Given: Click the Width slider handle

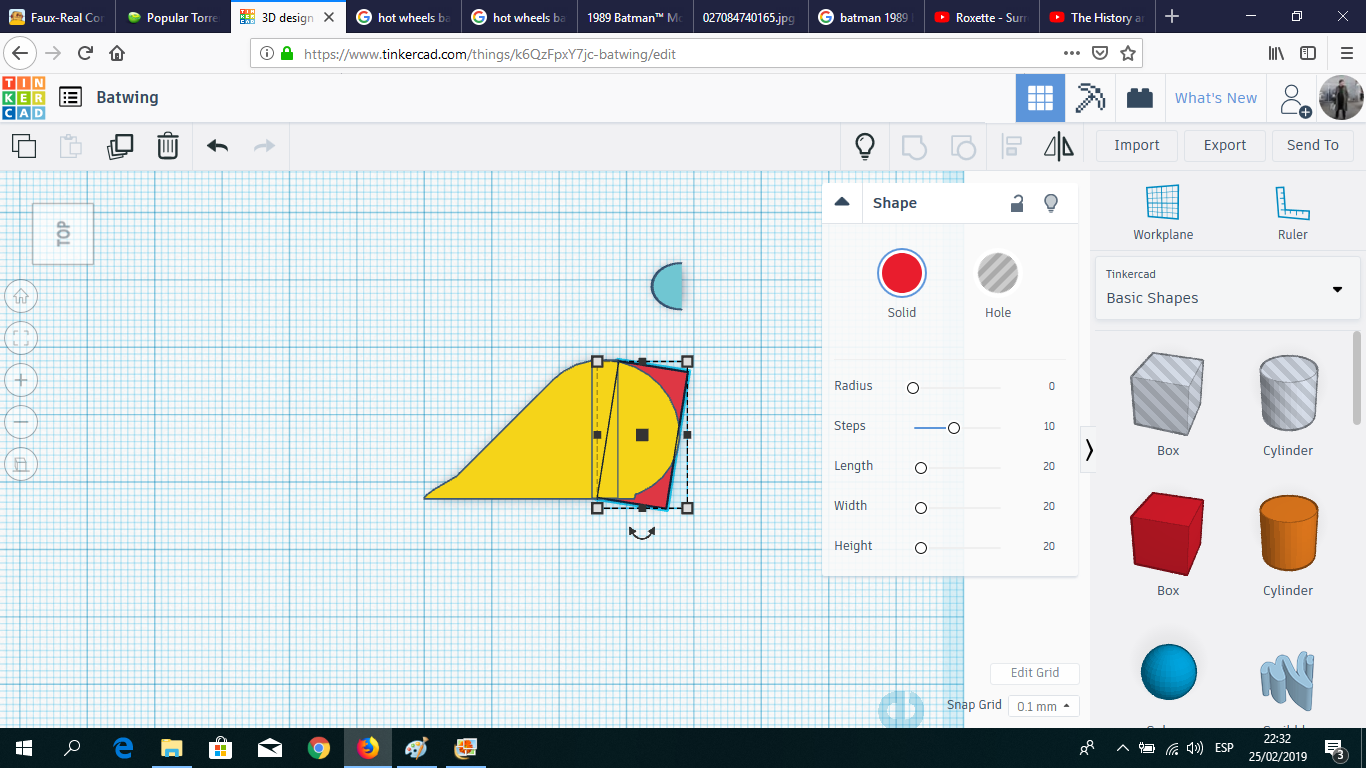Looking at the screenshot, I should [921, 507].
